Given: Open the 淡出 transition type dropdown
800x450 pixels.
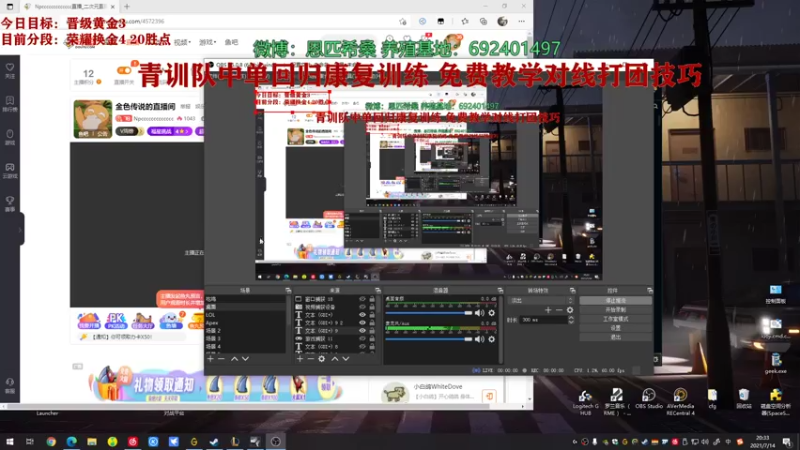Looking at the screenshot, I should click(540, 301).
